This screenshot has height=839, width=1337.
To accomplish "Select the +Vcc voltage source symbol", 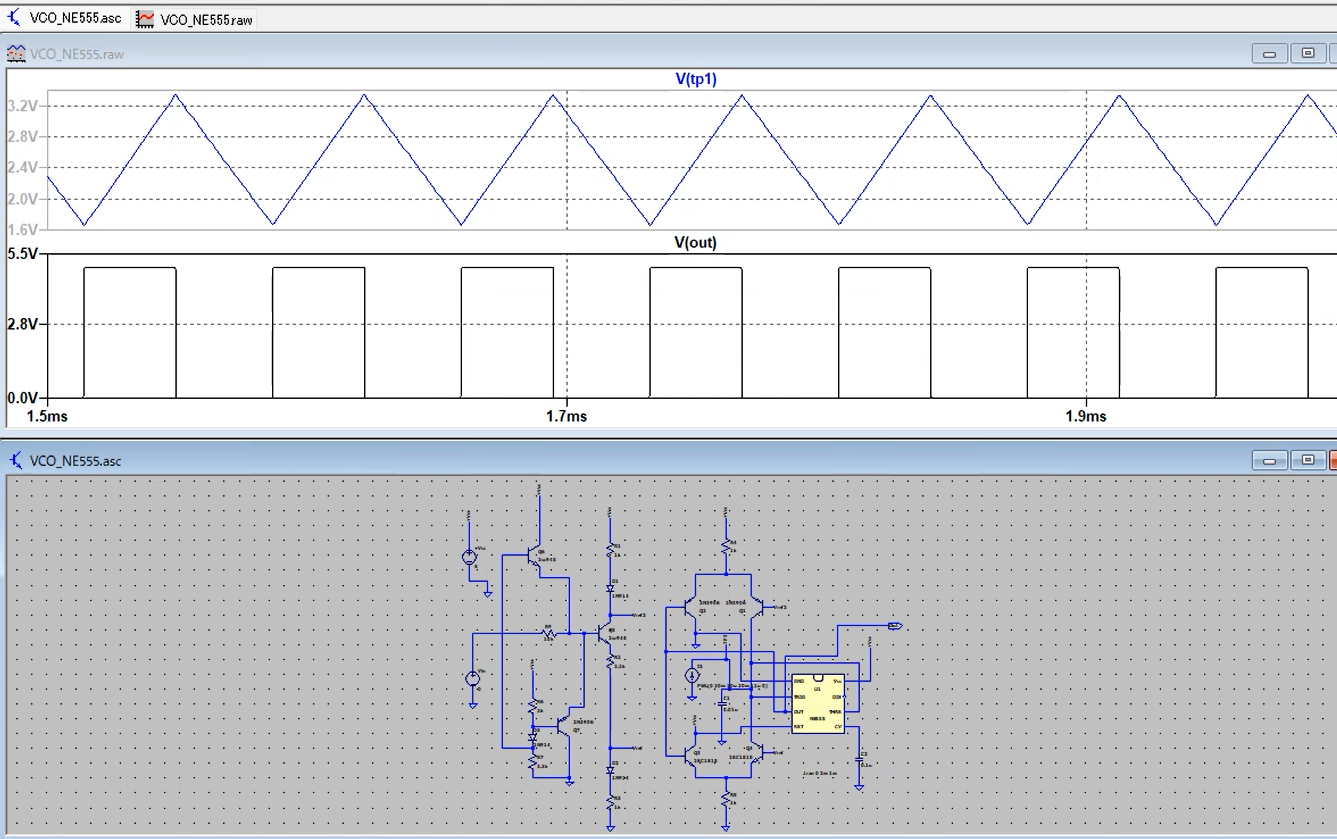I will (469, 558).
